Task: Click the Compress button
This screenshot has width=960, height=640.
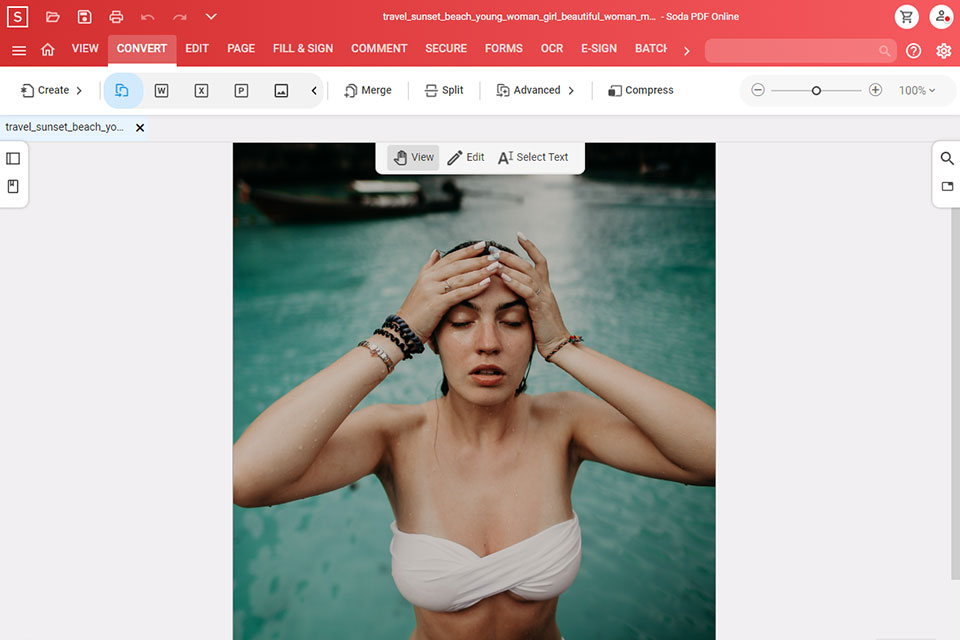Action: [640, 91]
